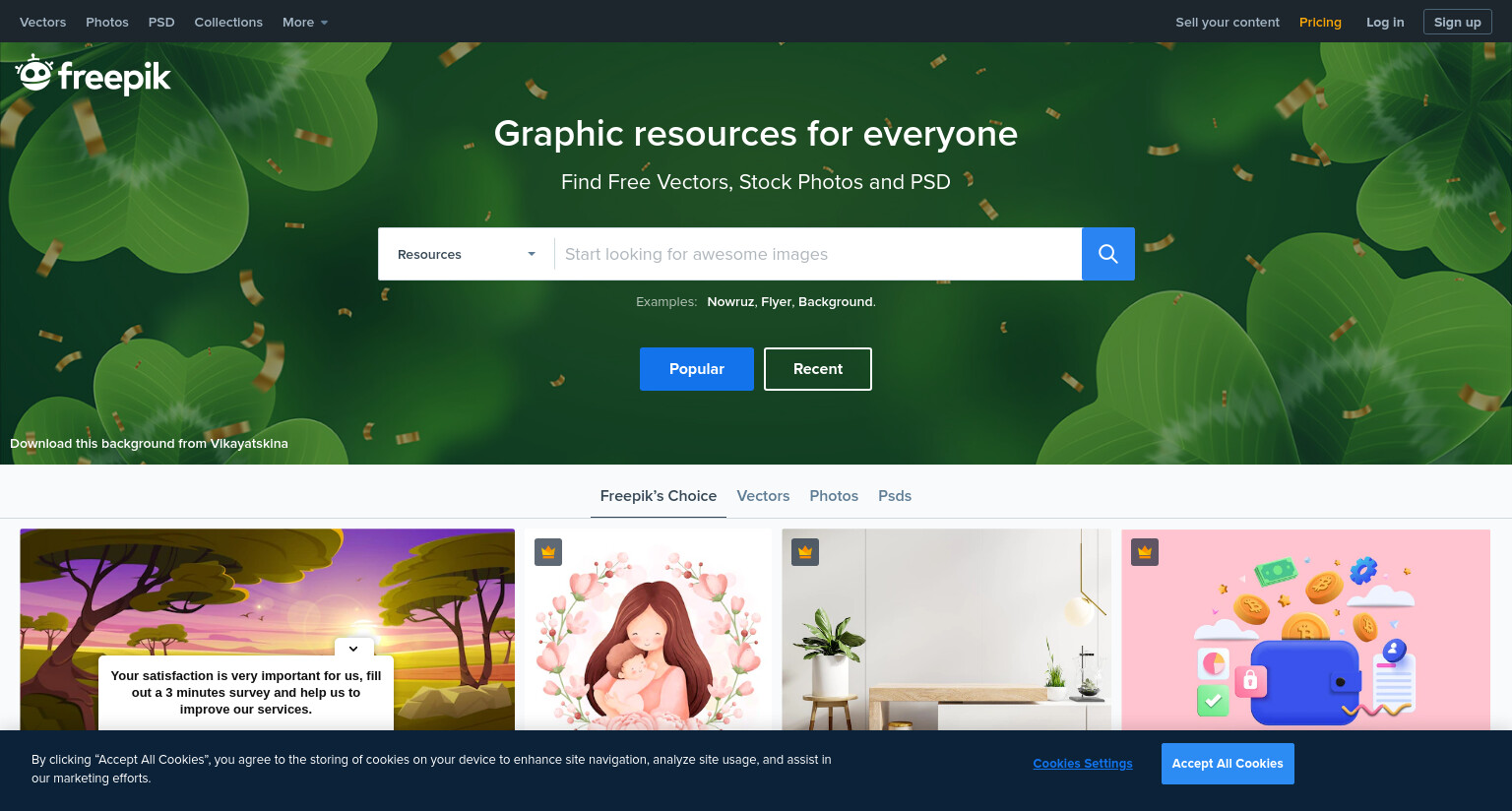1512x811 pixels.
Task: Open Vectors in the top navigation bar
Action: click(x=43, y=22)
